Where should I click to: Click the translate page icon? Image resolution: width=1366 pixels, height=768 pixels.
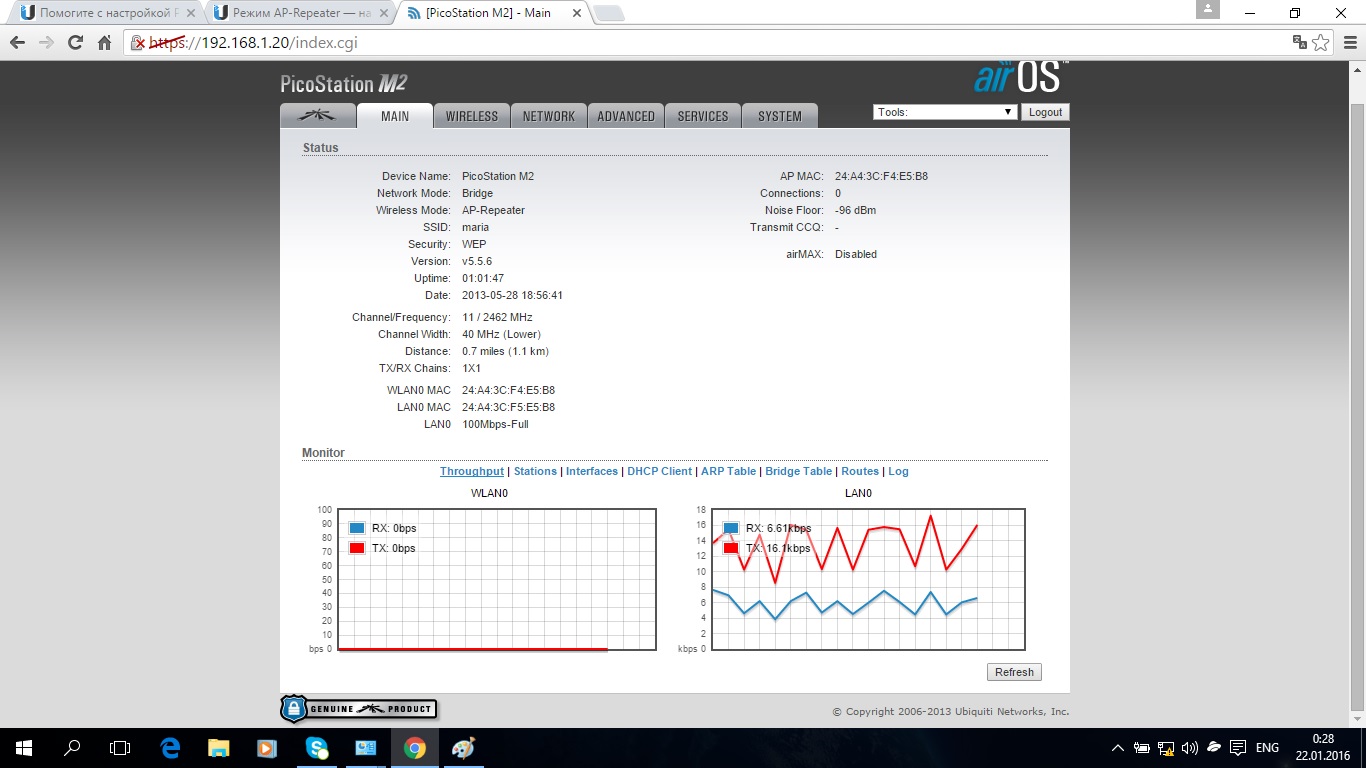pyautogui.click(x=1299, y=43)
